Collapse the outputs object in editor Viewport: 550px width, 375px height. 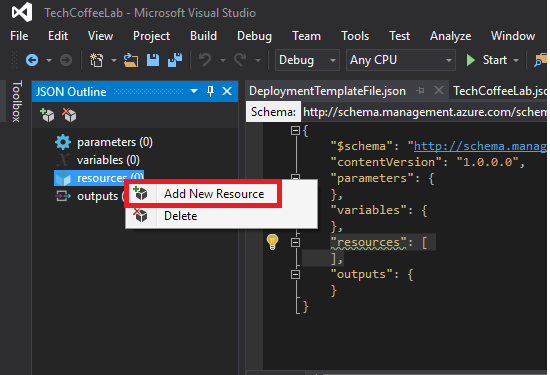295,274
